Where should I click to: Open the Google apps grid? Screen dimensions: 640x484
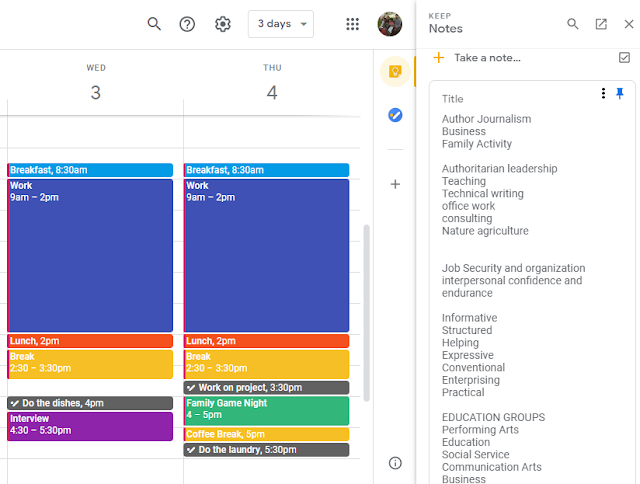click(x=352, y=24)
